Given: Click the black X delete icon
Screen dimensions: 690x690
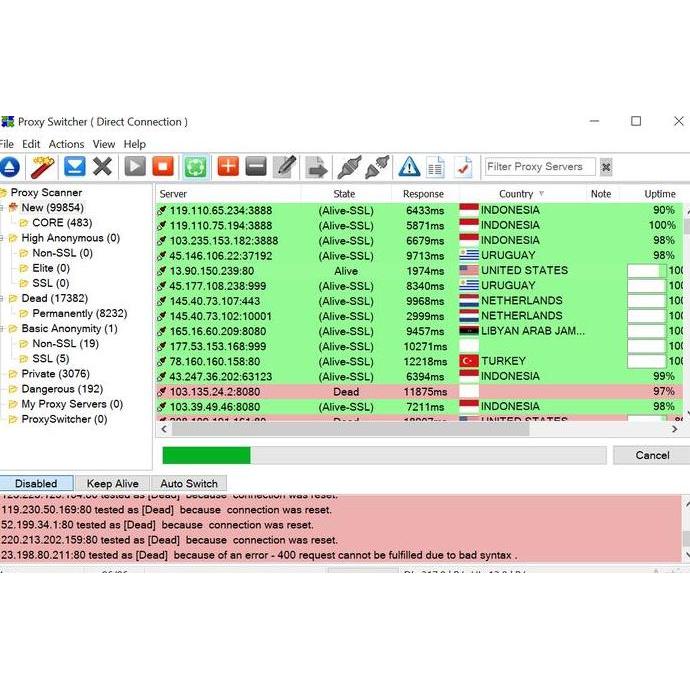Looking at the screenshot, I should tap(103, 167).
